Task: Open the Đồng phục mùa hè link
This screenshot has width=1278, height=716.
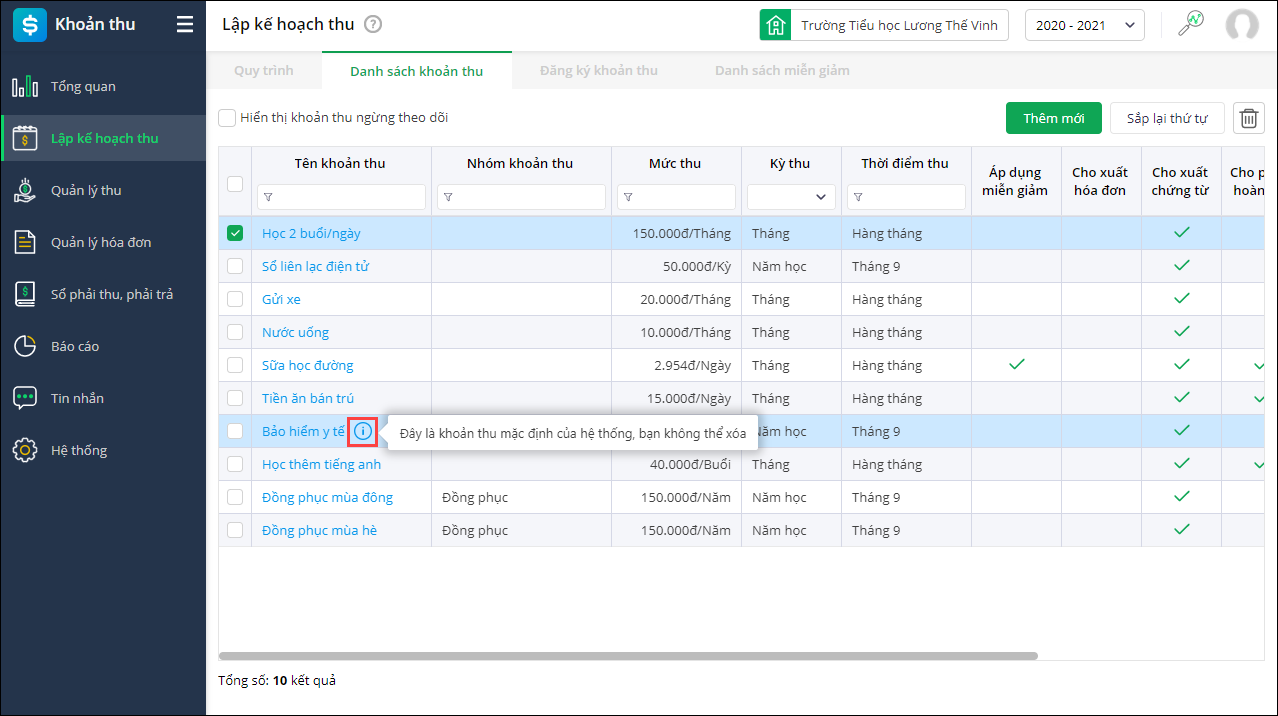Action: [319, 530]
